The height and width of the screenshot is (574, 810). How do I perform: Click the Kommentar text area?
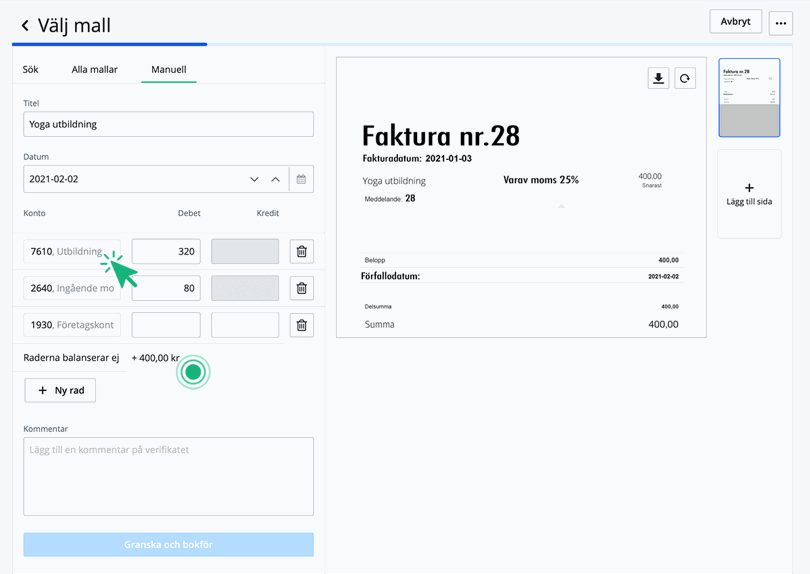[x=168, y=476]
